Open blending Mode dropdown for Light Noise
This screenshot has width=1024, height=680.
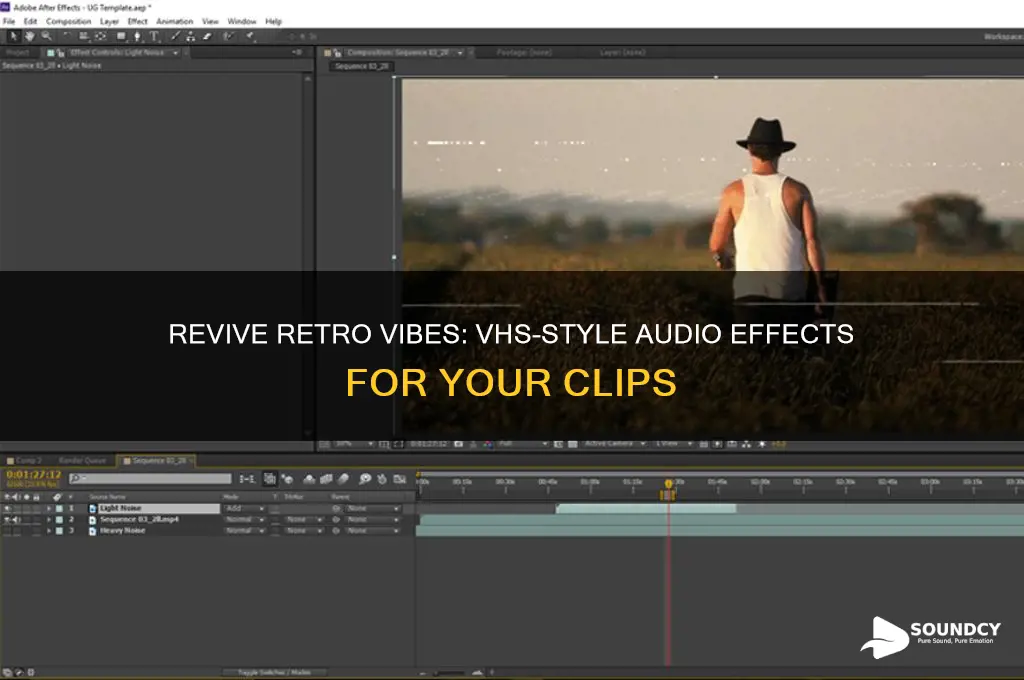point(245,509)
